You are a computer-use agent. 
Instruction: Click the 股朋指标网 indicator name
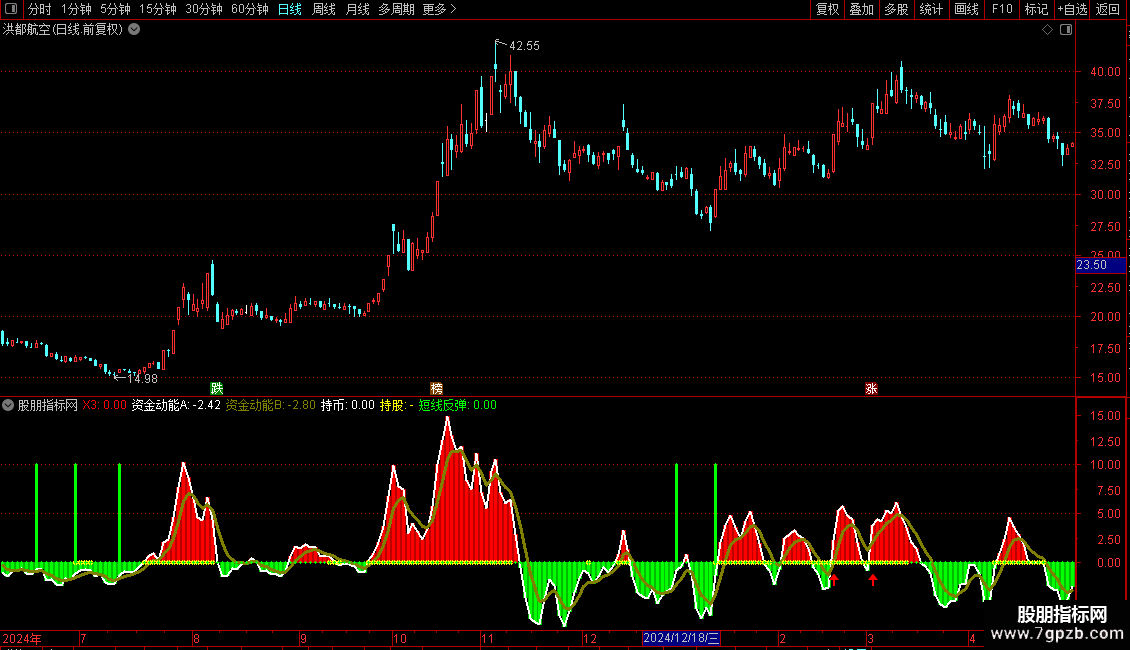(x=48, y=405)
